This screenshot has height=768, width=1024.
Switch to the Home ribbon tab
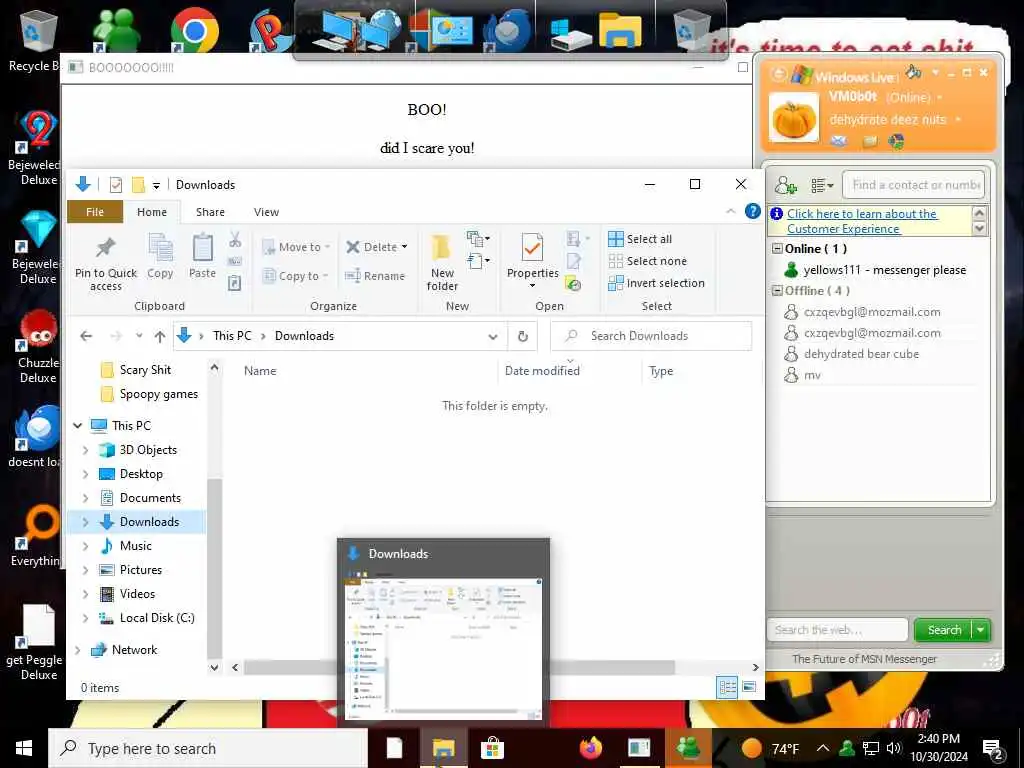pyautogui.click(x=152, y=212)
